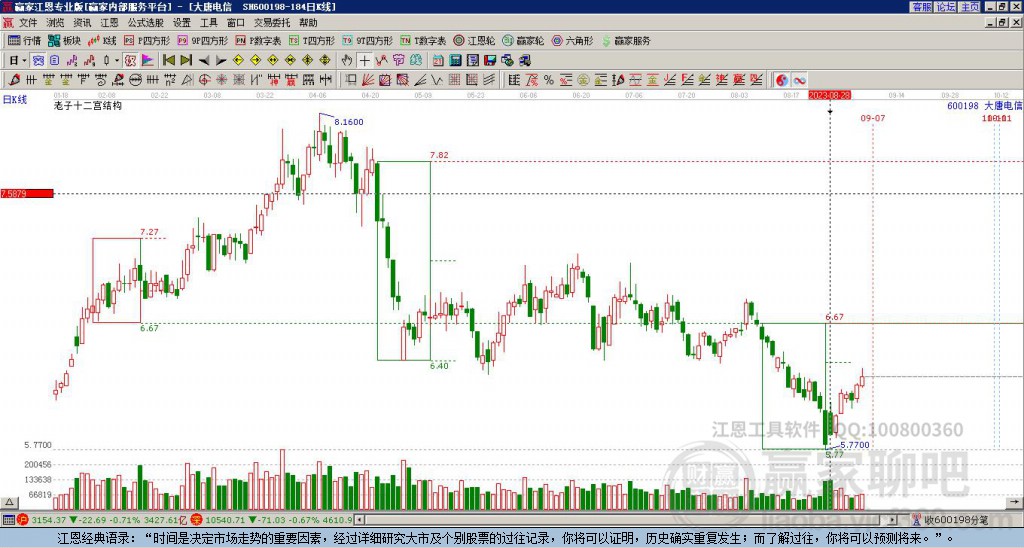Open the 9P四方形 tool
This screenshot has width=1024, height=548.
pos(203,40)
